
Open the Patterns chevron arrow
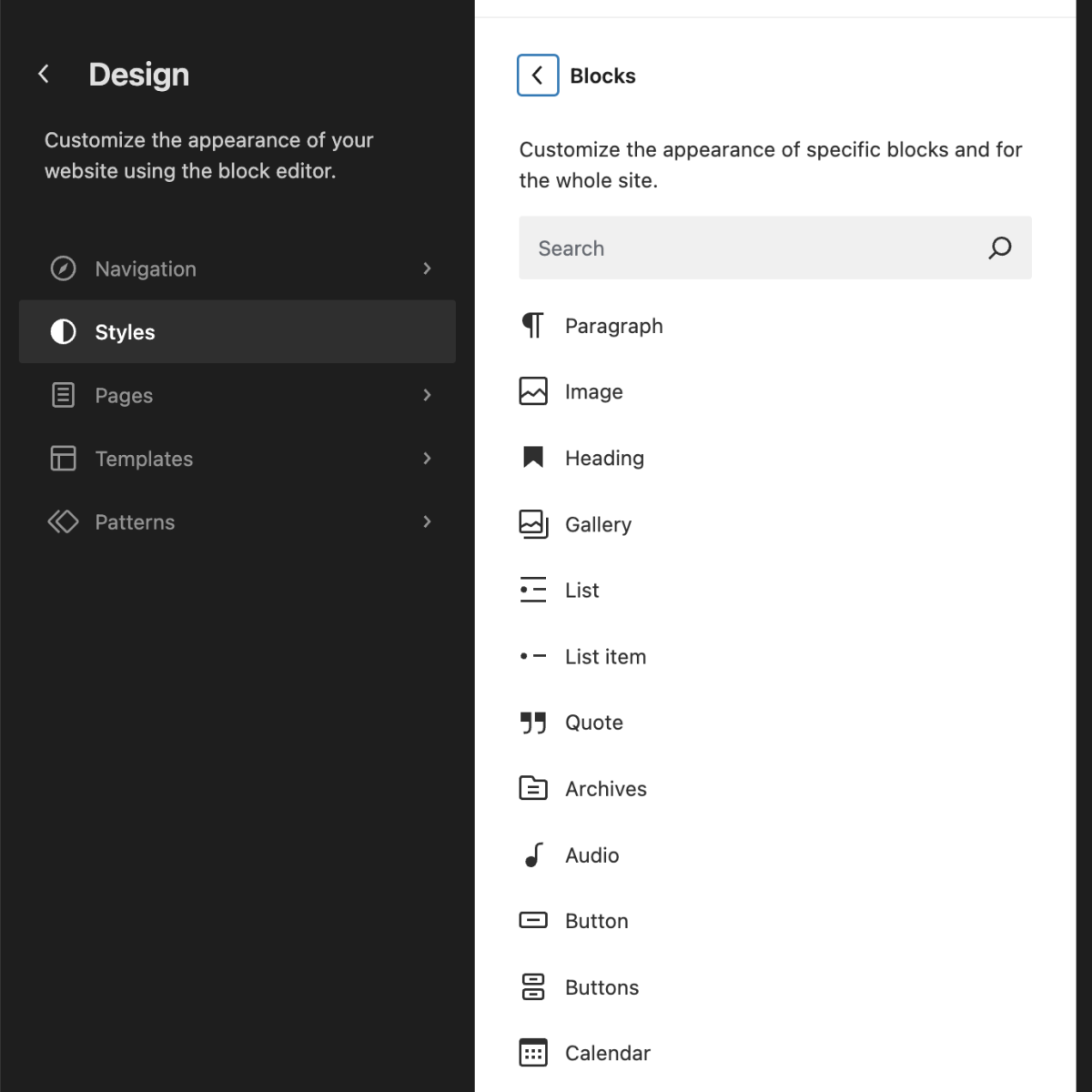427,521
